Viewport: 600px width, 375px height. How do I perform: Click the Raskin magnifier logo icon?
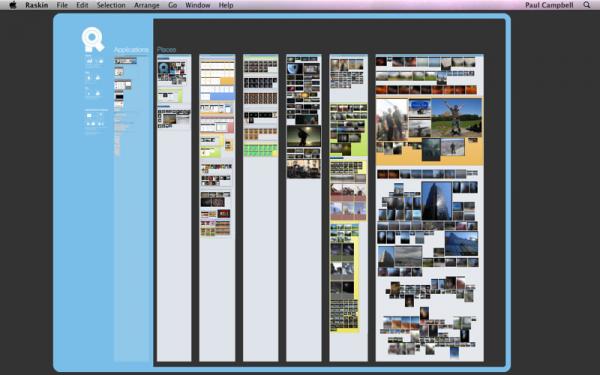(92, 39)
